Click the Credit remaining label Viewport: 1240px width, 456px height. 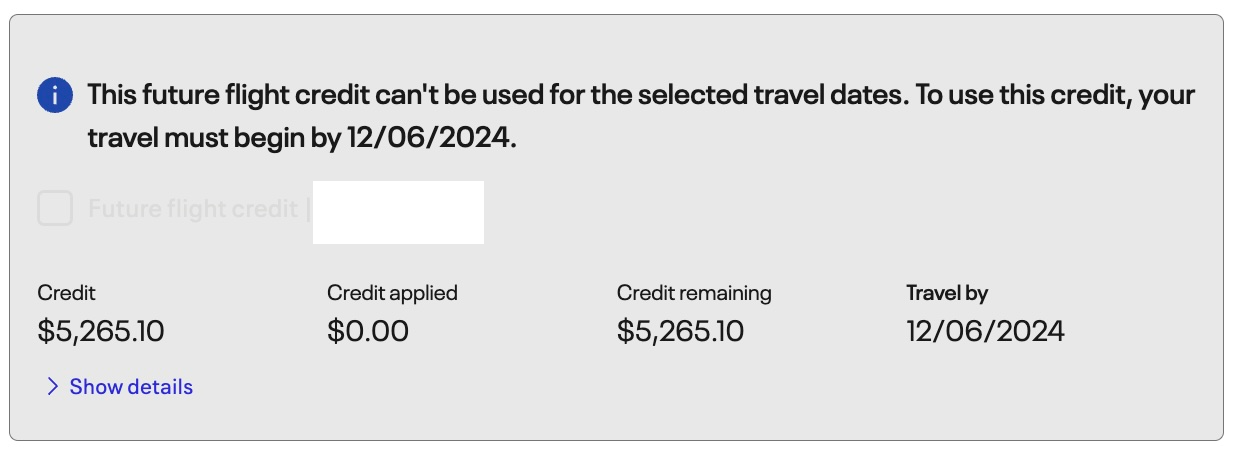(693, 293)
